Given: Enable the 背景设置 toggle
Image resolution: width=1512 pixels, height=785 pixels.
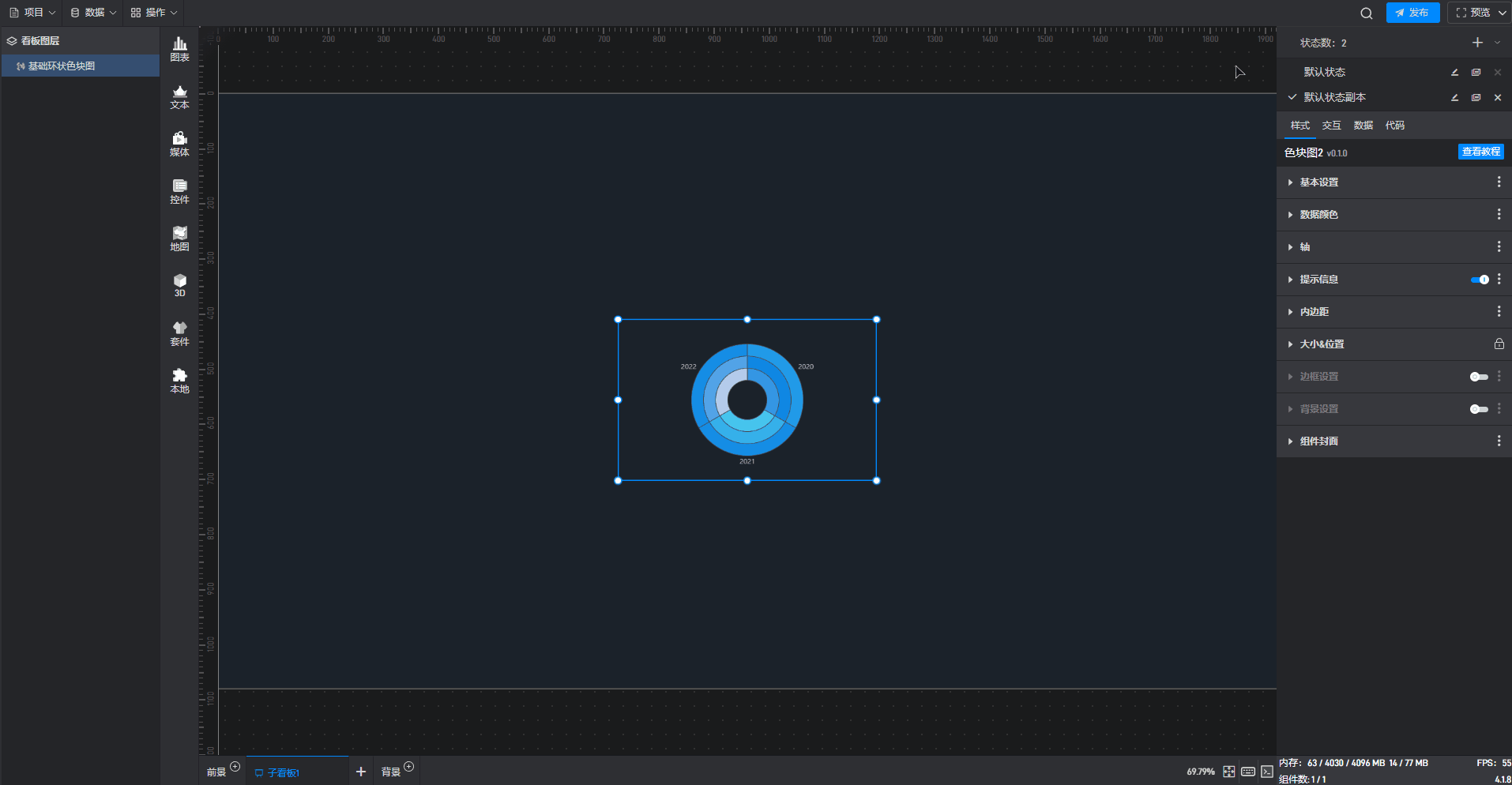Looking at the screenshot, I should pos(1479,409).
